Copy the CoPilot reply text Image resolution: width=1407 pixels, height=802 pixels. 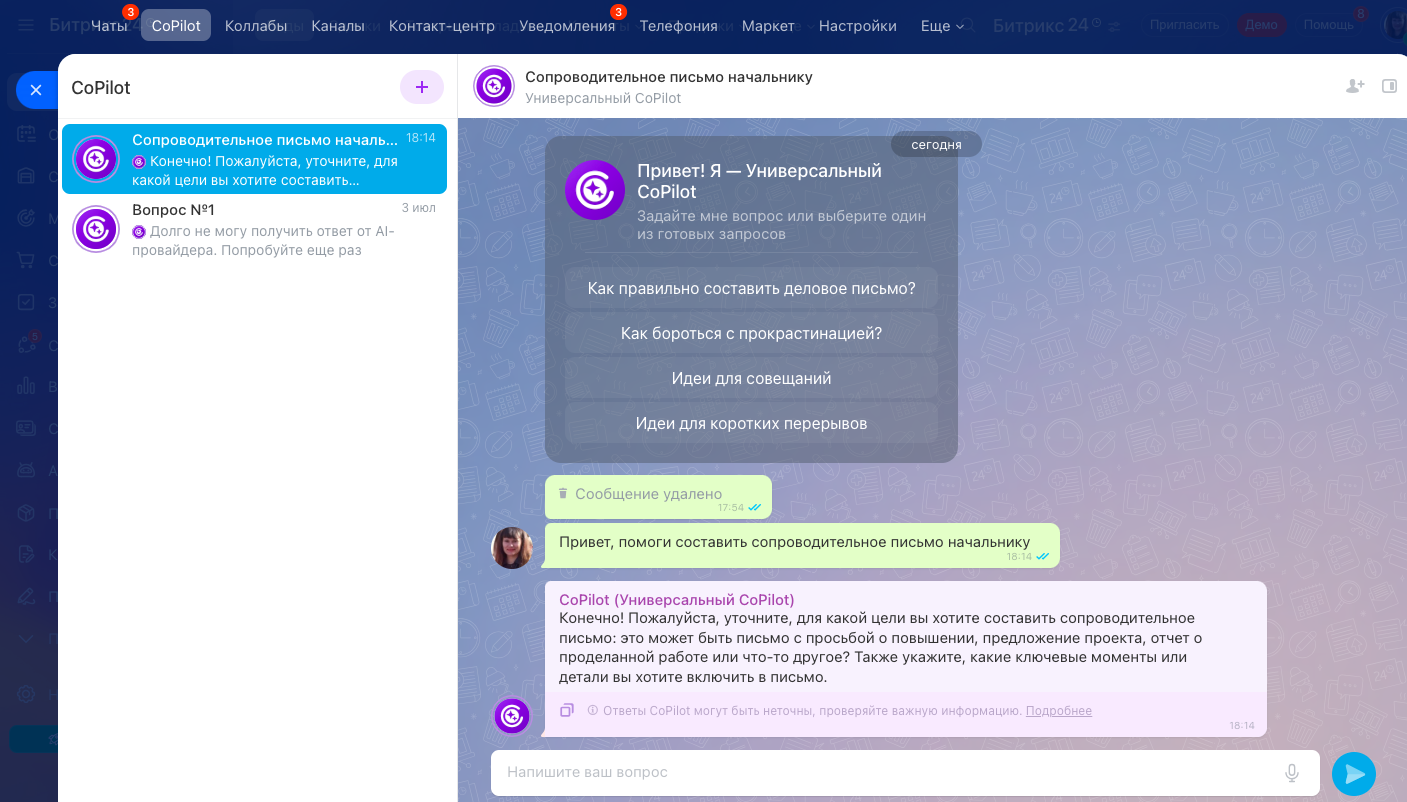click(567, 710)
